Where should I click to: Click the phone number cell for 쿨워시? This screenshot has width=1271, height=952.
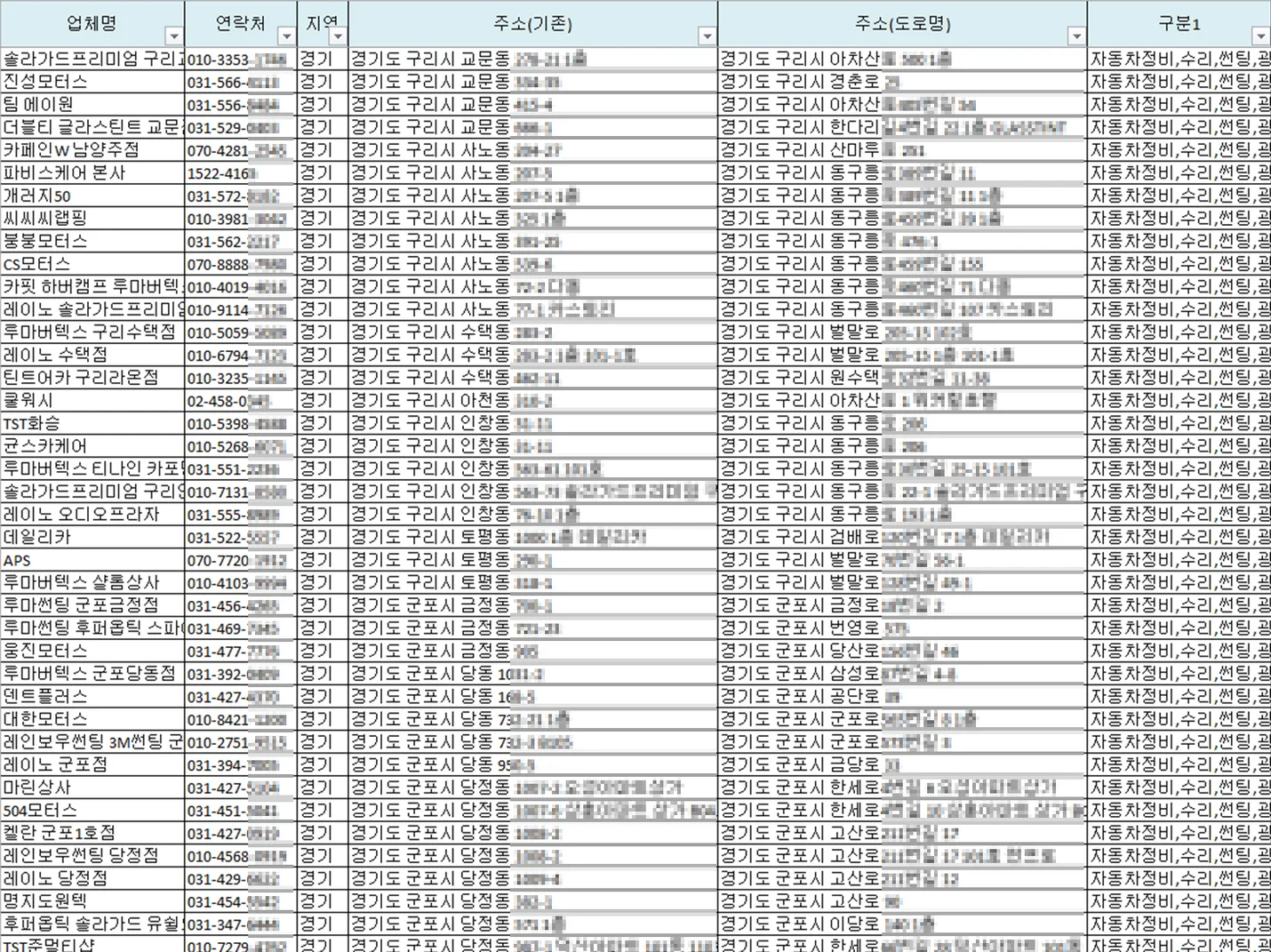click(241, 401)
